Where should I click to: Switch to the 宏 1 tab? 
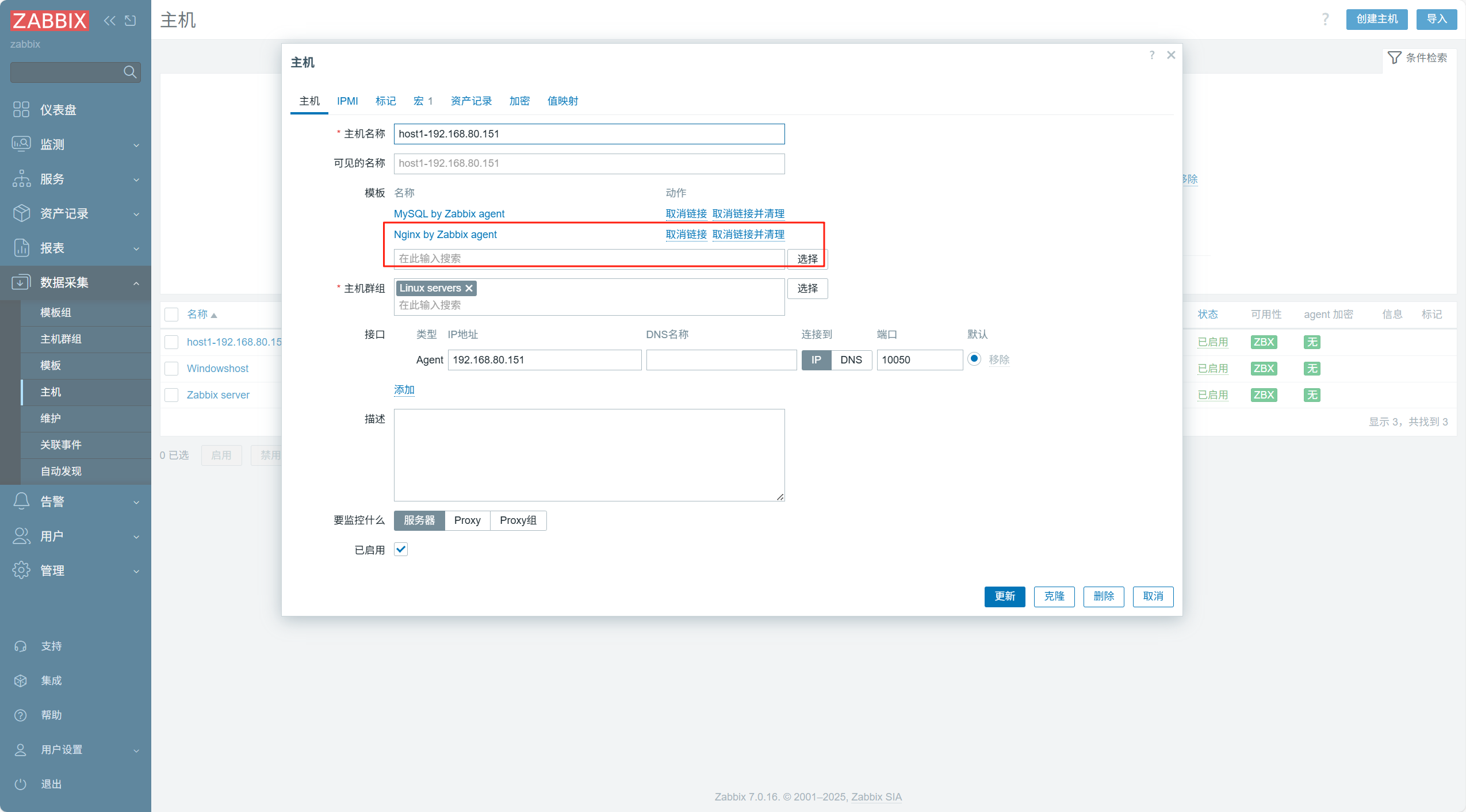coord(423,101)
